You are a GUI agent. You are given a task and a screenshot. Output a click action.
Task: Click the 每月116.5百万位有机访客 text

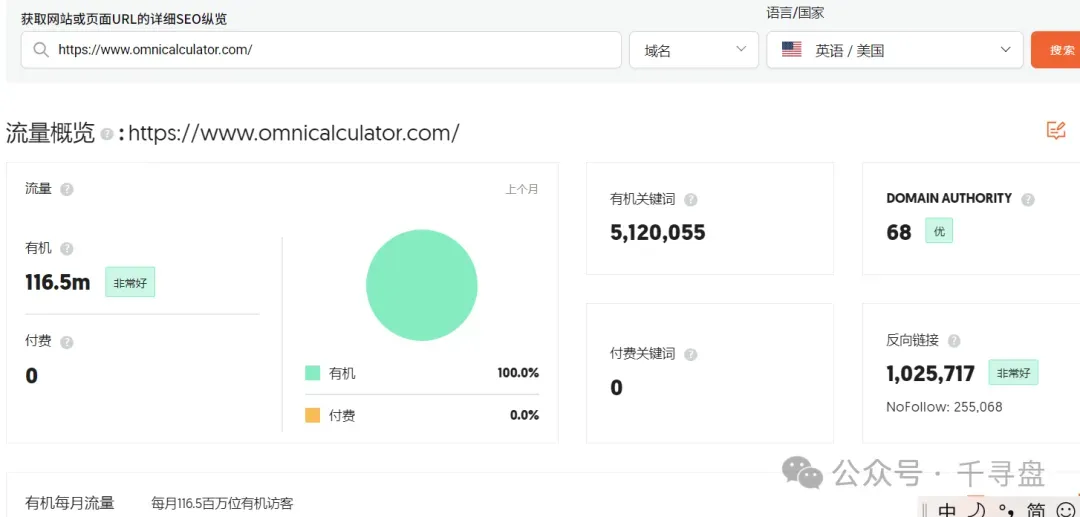[222, 504]
